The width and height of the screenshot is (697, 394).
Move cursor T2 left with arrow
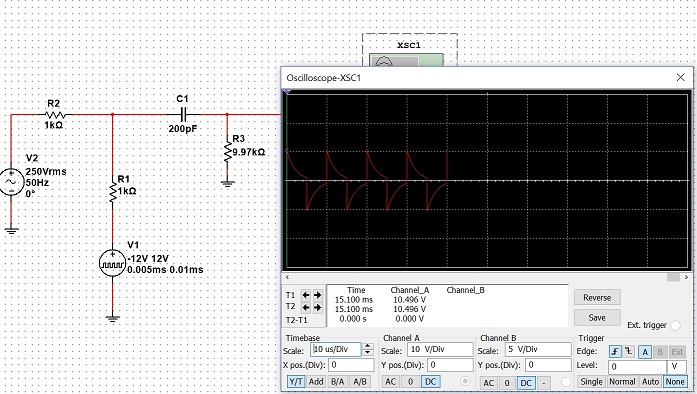click(x=306, y=307)
